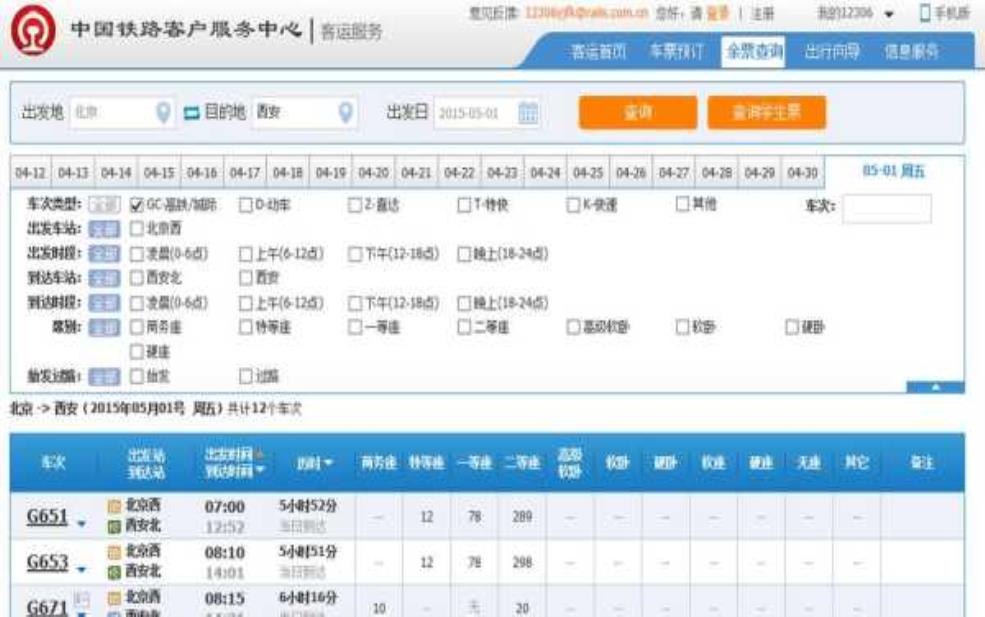Click G653 二等座 count 298
985x617 pixels.
pos(522,562)
